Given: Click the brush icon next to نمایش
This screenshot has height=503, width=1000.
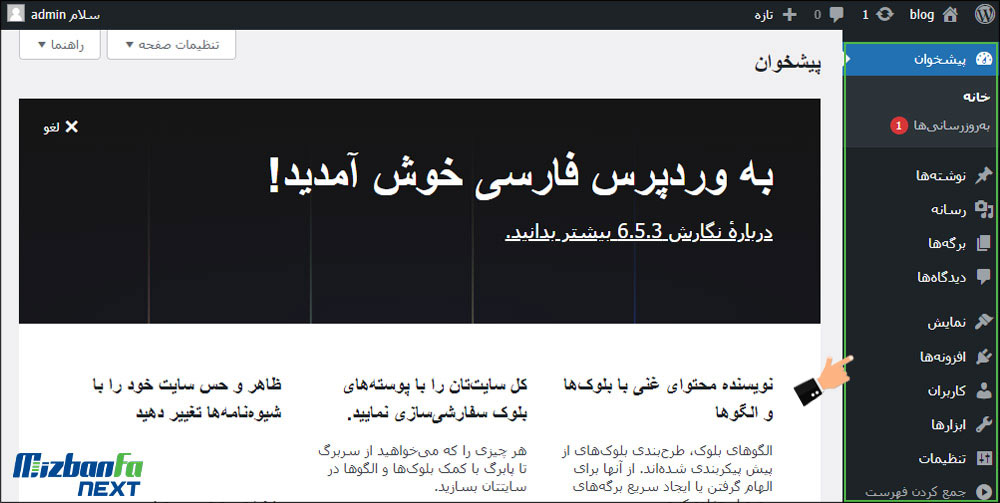Looking at the screenshot, I should point(984,321).
